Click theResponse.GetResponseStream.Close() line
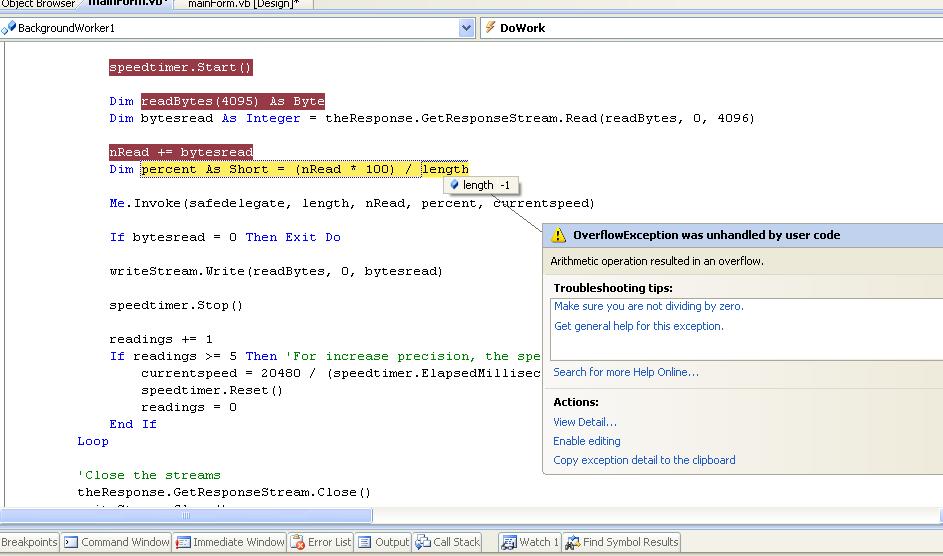943x556 pixels. (x=224, y=492)
